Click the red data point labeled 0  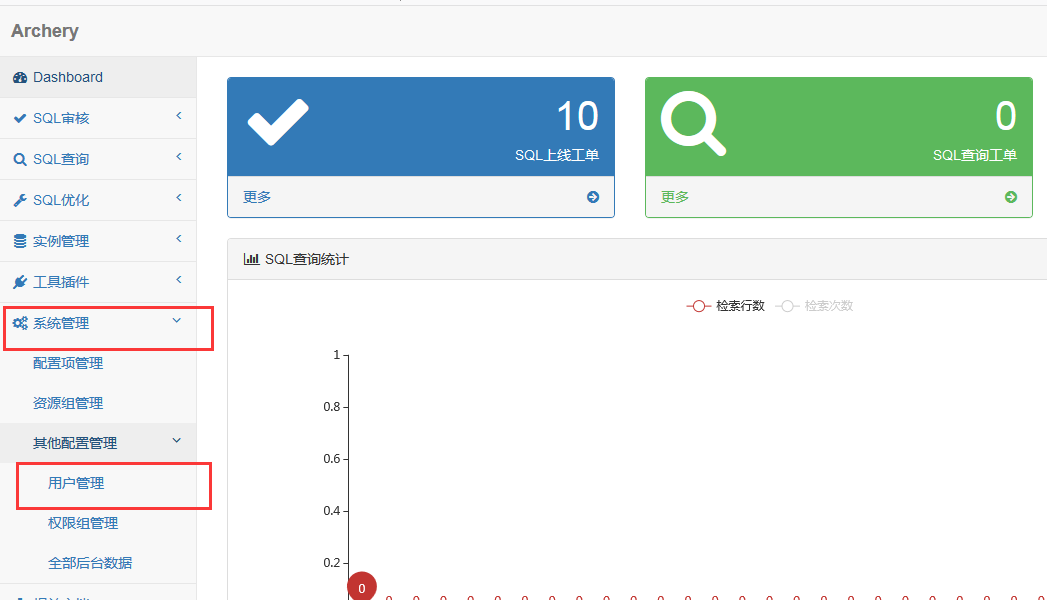pyautogui.click(x=362, y=587)
